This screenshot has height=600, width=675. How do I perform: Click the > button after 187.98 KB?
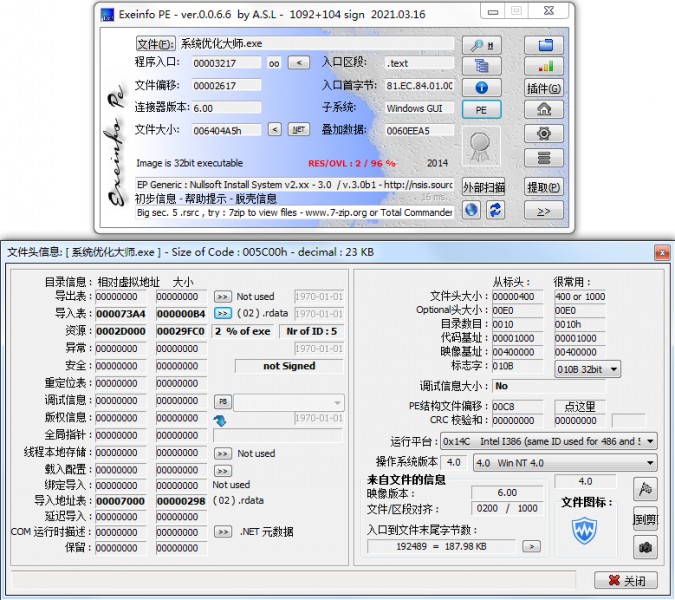[x=531, y=547]
